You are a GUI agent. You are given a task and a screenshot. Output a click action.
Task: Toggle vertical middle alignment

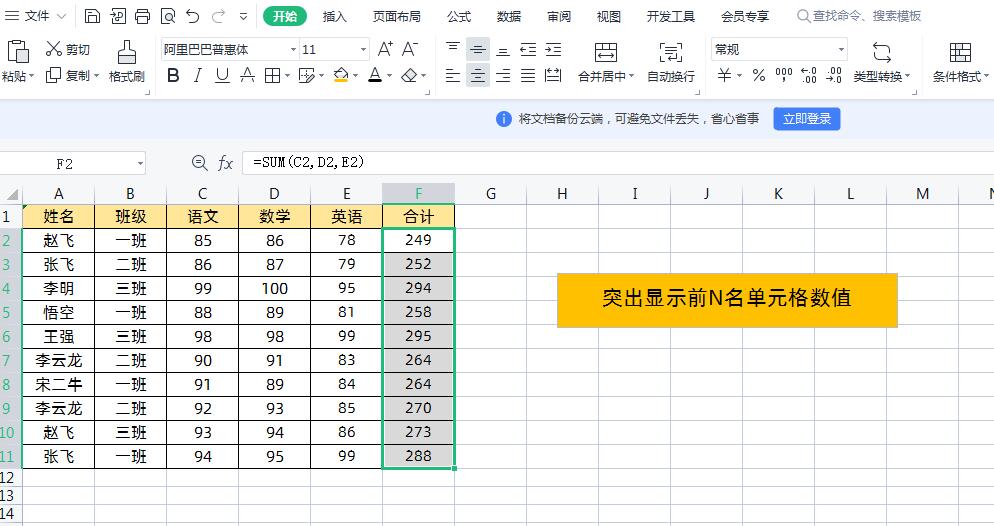tap(478, 49)
